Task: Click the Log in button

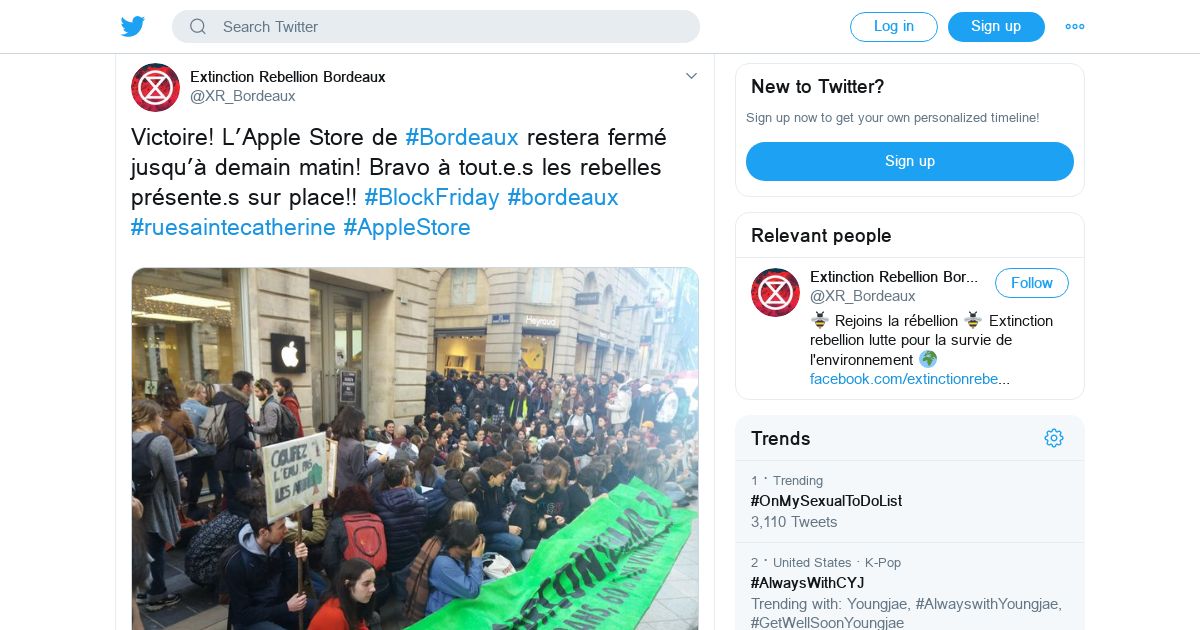Action: coord(894,27)
